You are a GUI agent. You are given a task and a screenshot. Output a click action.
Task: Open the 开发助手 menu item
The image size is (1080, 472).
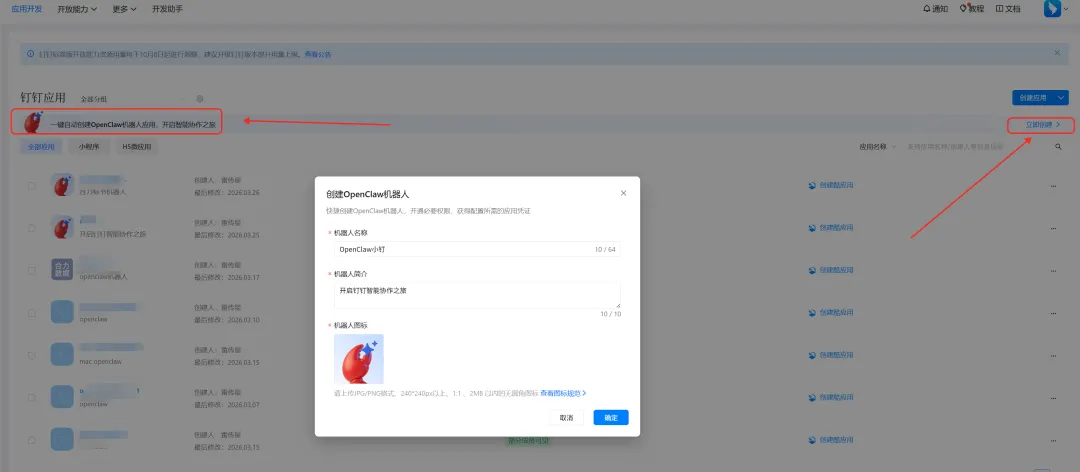tap(167, 9)
